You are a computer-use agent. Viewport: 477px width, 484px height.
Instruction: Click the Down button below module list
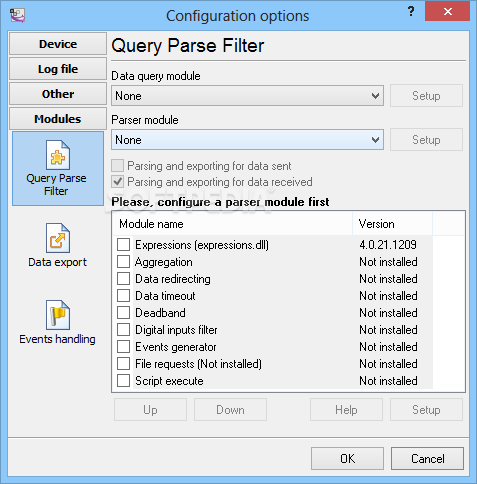click(230, 410)
